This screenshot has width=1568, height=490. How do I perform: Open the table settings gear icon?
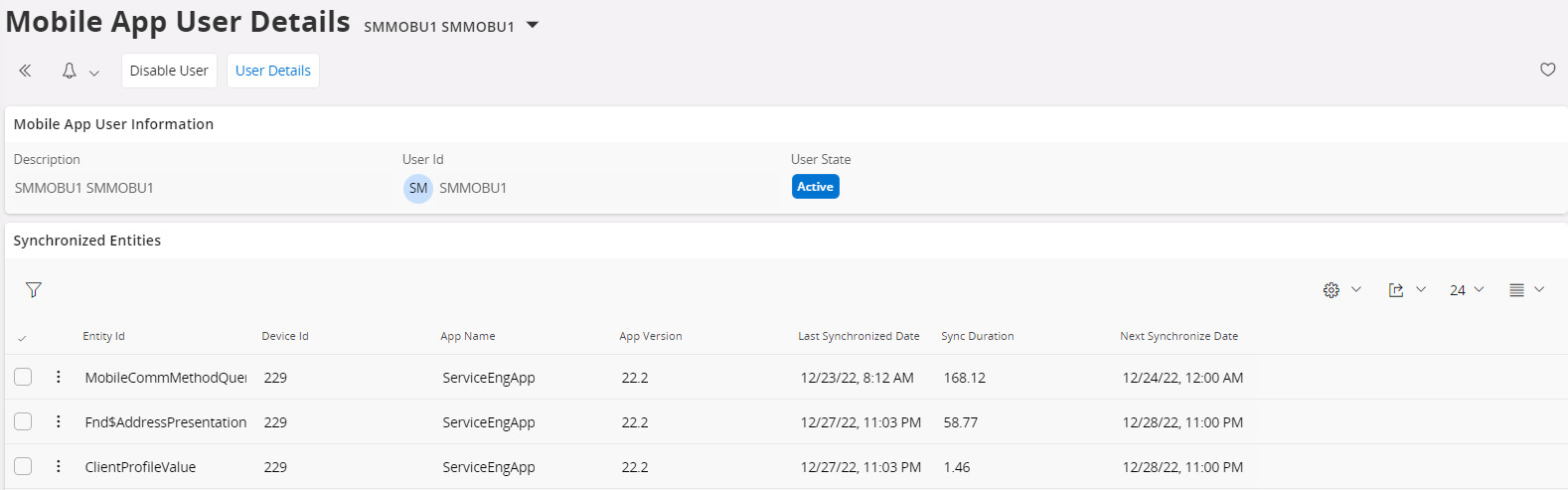[1332, 290]
